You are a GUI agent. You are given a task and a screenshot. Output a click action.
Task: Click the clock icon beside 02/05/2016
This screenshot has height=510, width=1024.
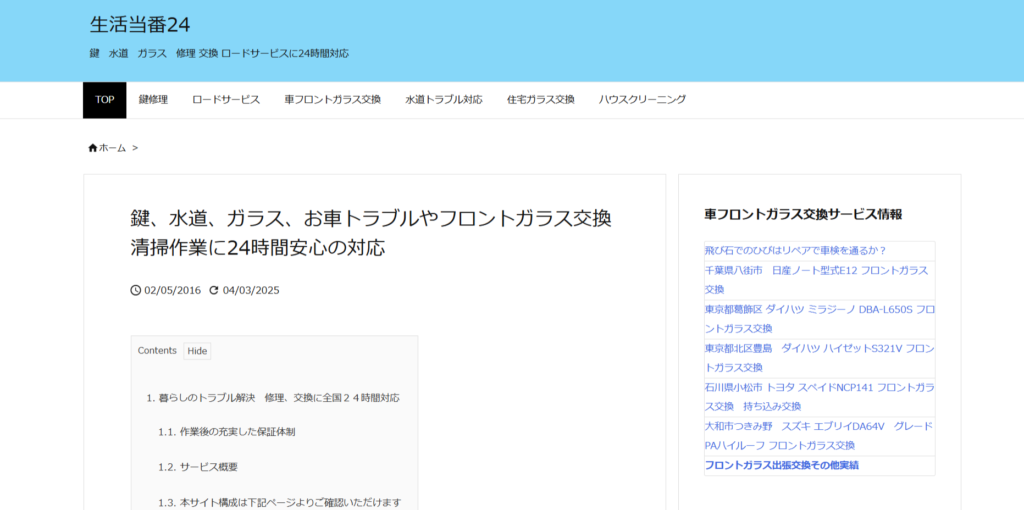(136, 290)
